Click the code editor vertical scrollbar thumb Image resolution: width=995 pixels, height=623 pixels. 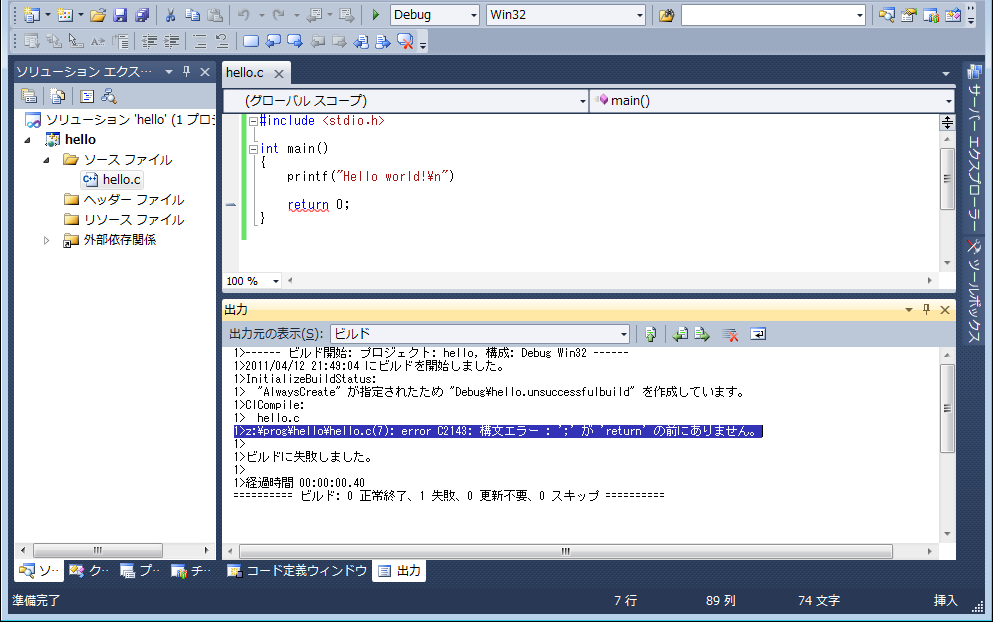click(x=947, y=179)
